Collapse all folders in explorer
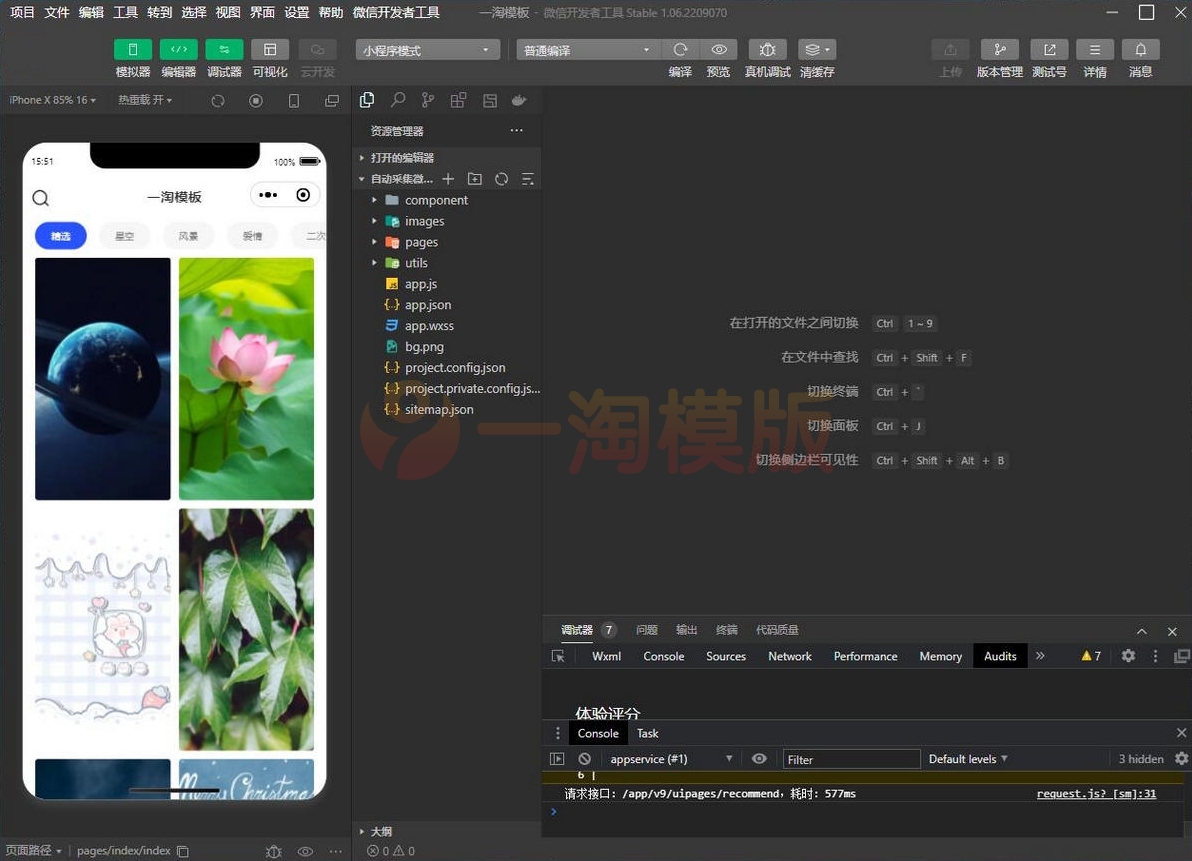The image size is (1192, 861). point(528,179)
